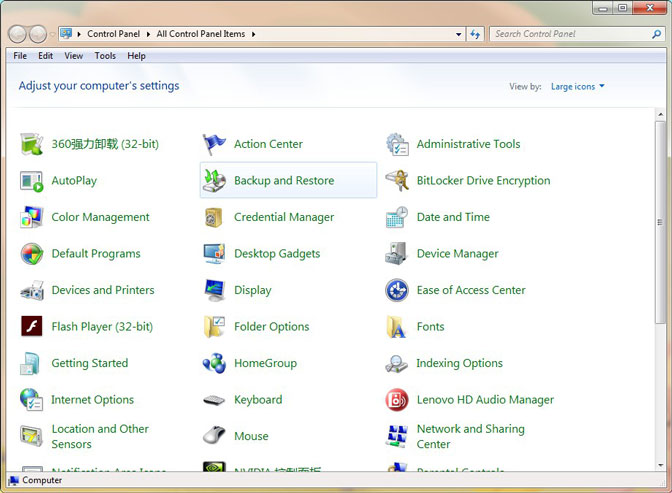The width and height of the screenshot is (672, 493).
Task: Open the Tools menu
Action: 105,56
